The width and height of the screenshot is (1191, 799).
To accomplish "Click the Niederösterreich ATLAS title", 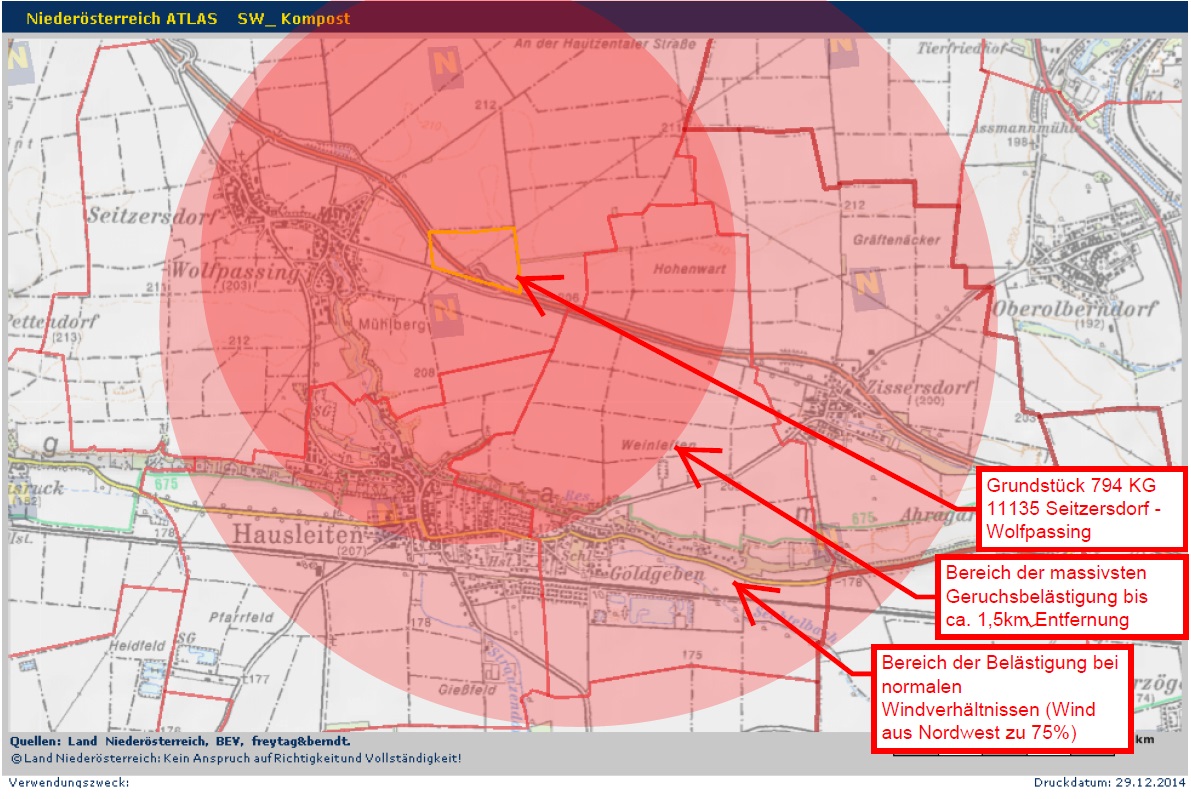I will point(122,18).
